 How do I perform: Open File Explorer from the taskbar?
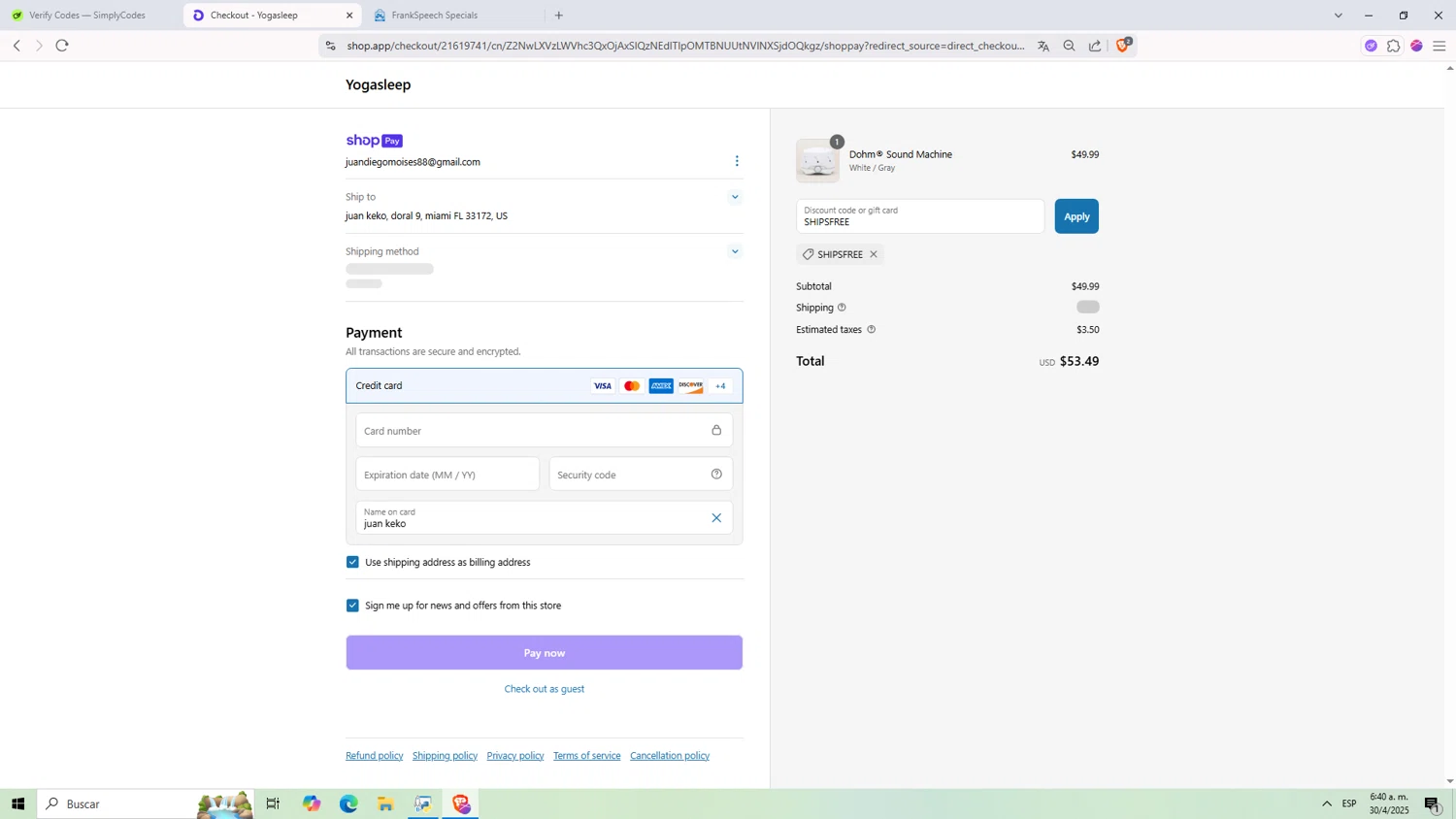coord(385,803)
